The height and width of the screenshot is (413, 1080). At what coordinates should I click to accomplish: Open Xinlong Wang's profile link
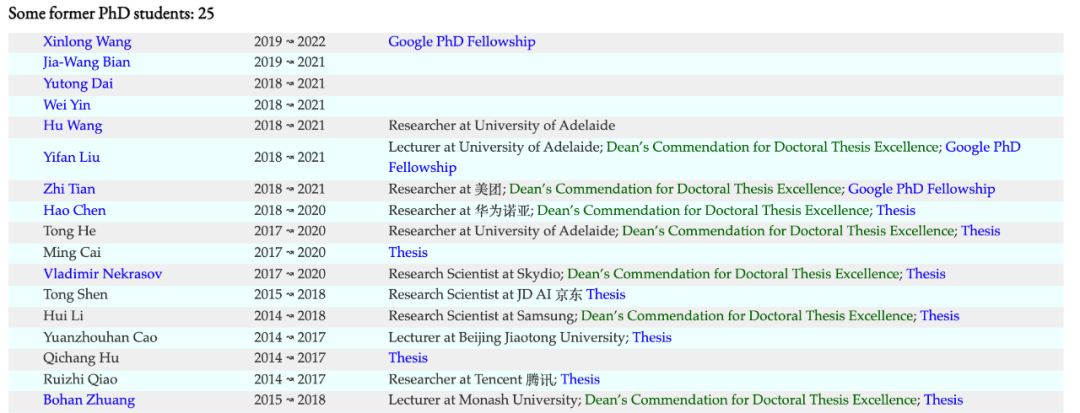[87, 42]
